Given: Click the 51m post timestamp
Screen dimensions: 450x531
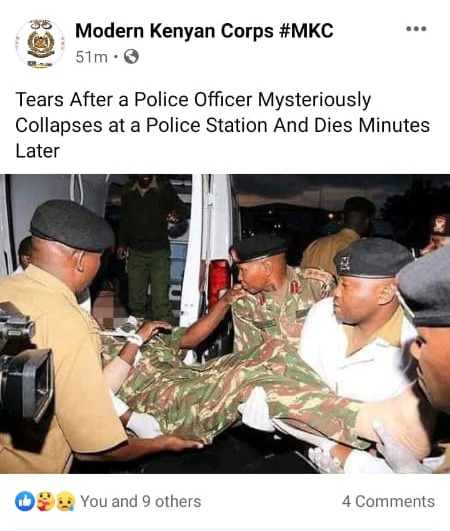Looking at the screenshot, I should click(91, 57).
